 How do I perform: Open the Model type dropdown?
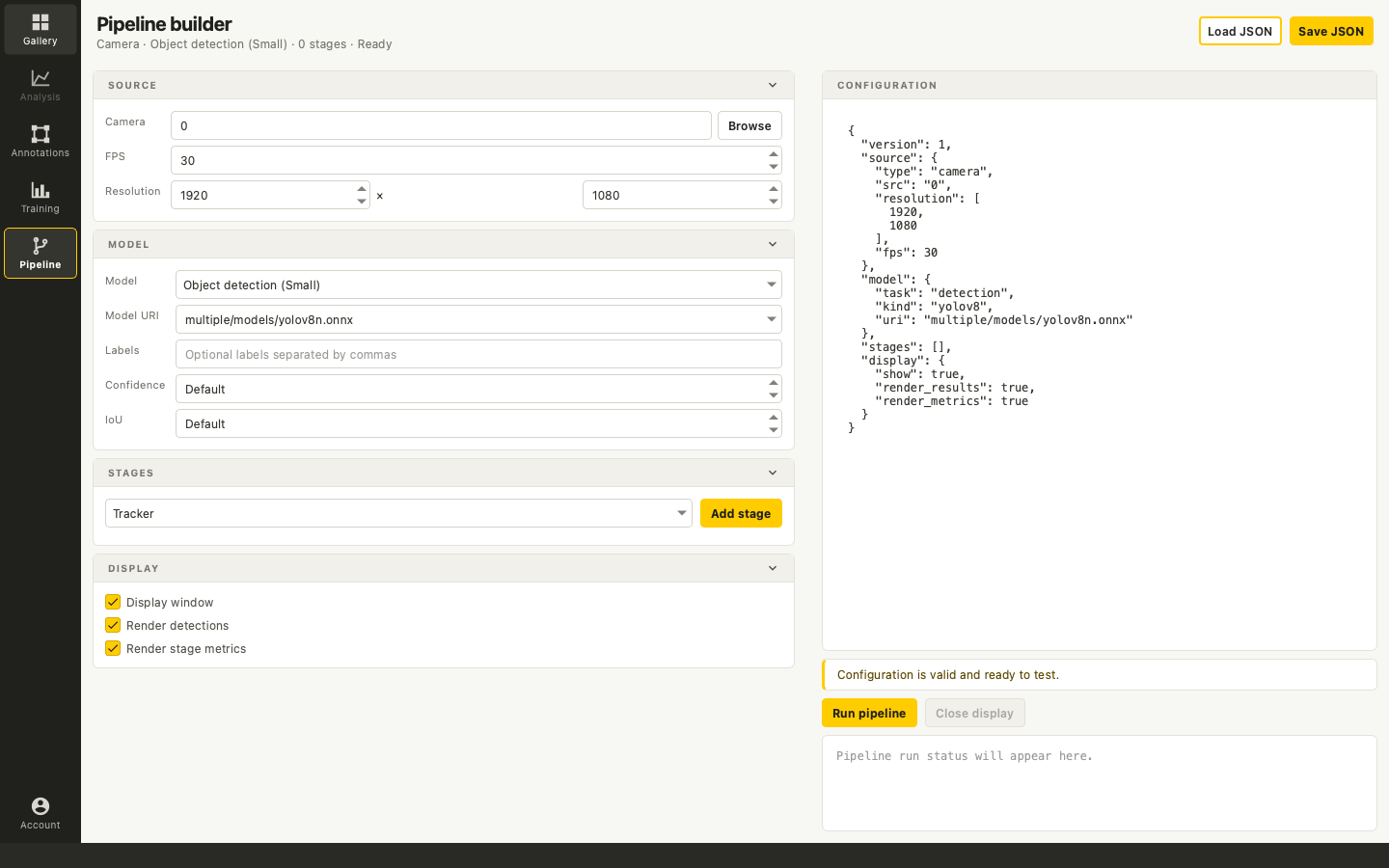478,285
